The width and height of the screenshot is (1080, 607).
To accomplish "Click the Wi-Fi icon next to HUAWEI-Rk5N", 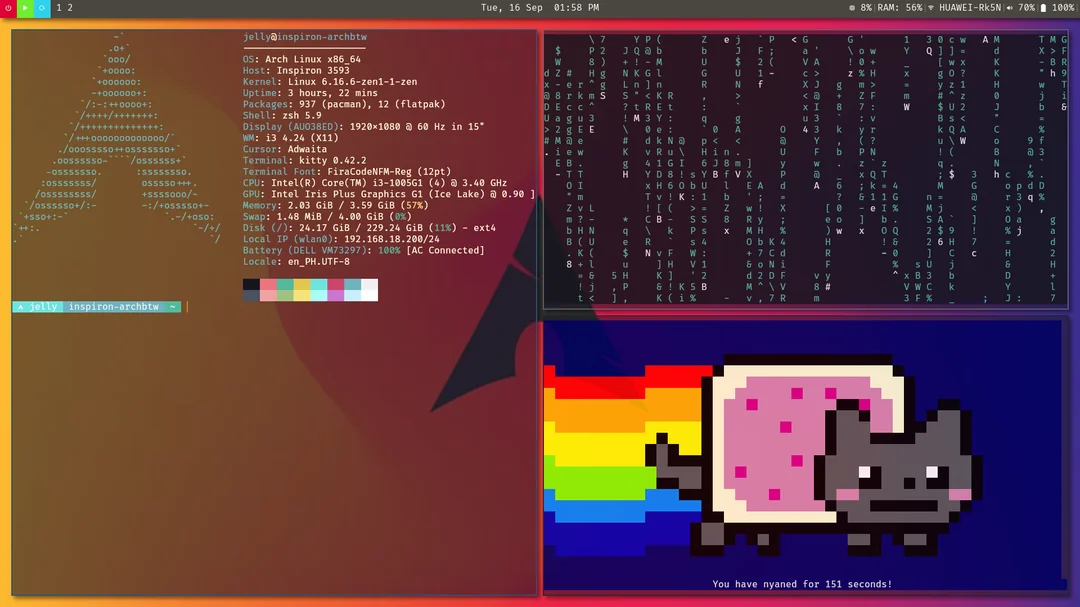I will coord(931,8).
